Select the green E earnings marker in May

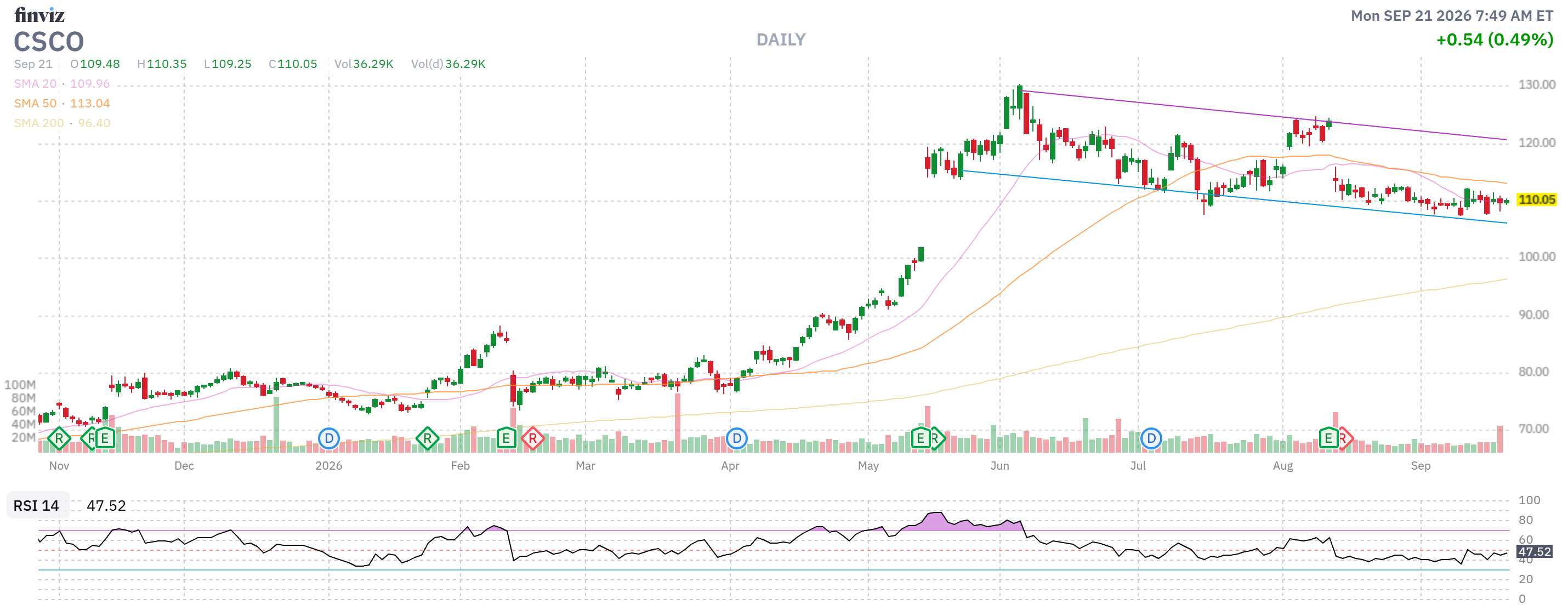pos(921,438)
